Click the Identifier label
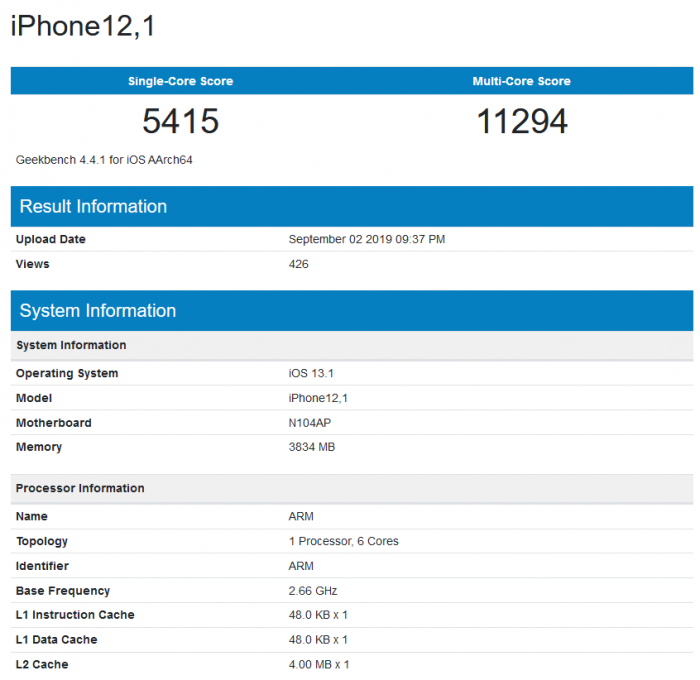This screenshot has width=700, height=680. click(42, 566)
